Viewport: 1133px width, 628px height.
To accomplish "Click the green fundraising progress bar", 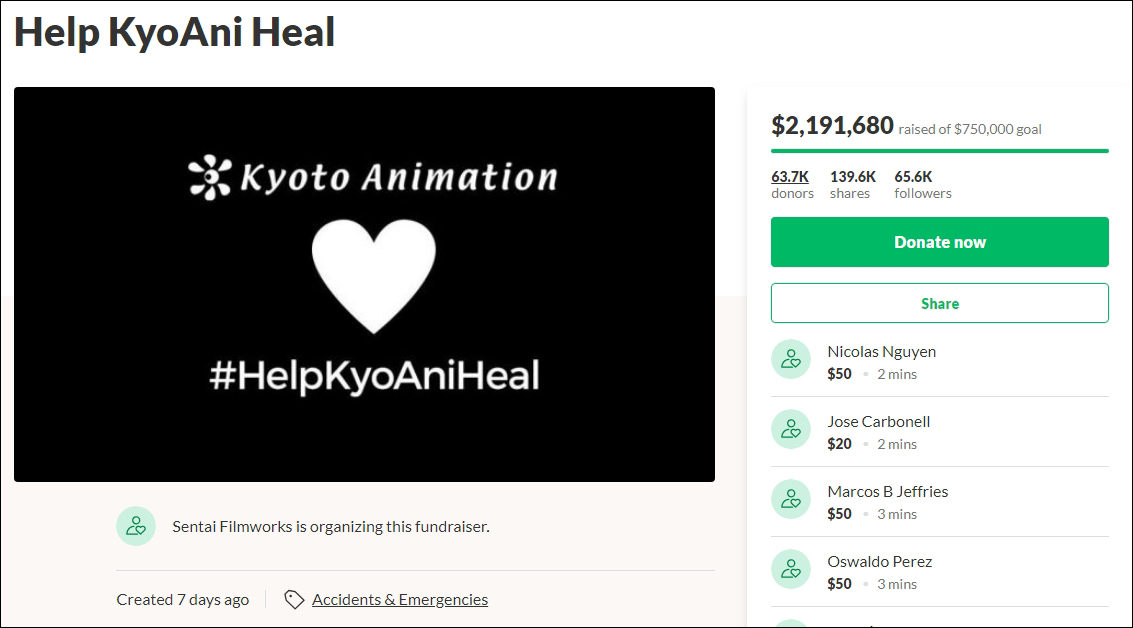I will [939, 151].
